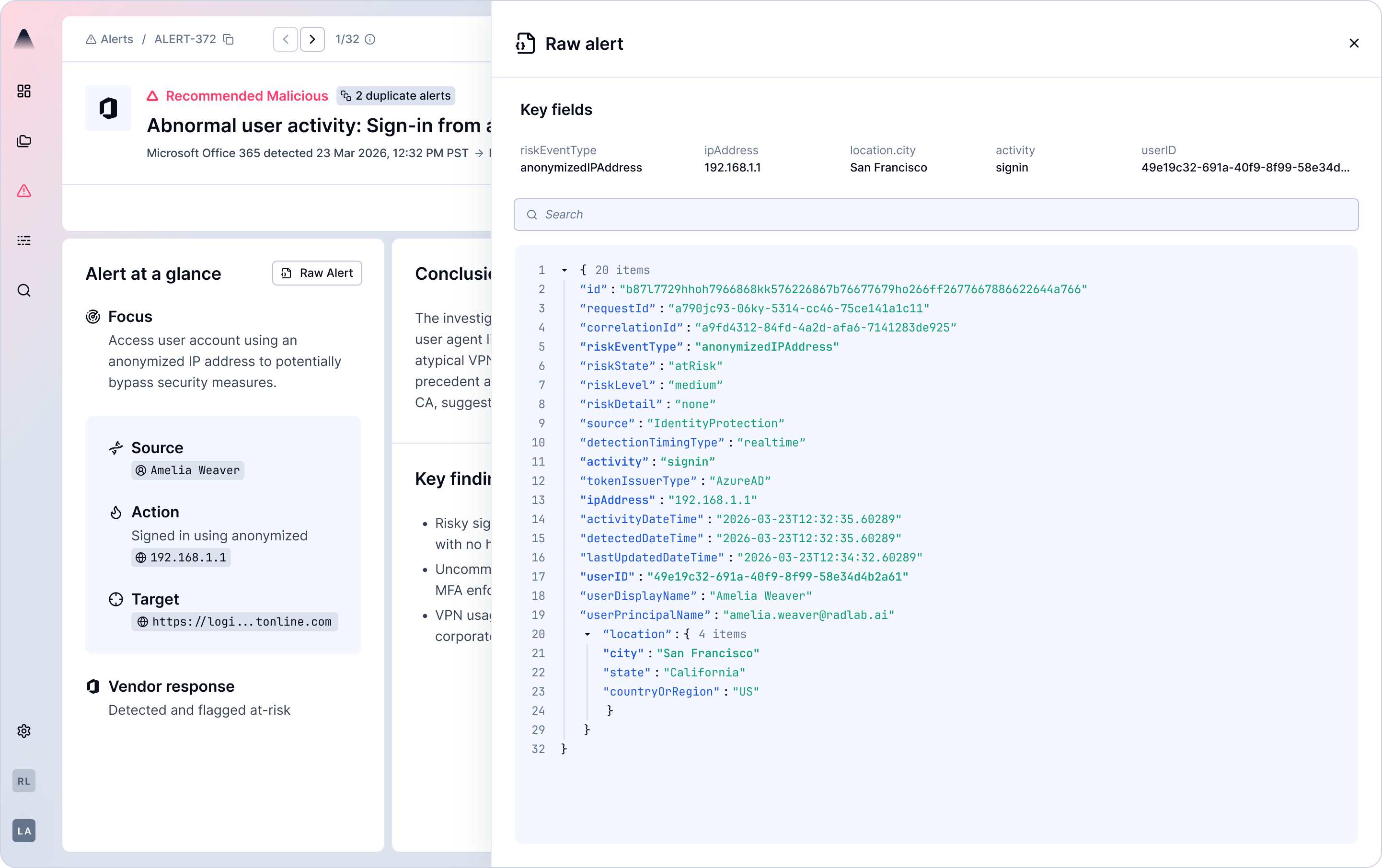Click the 192.168.1.1 IP address chip
Image resolution: width=1382 pixels, height=868 pixels.
tap(181, 558)
